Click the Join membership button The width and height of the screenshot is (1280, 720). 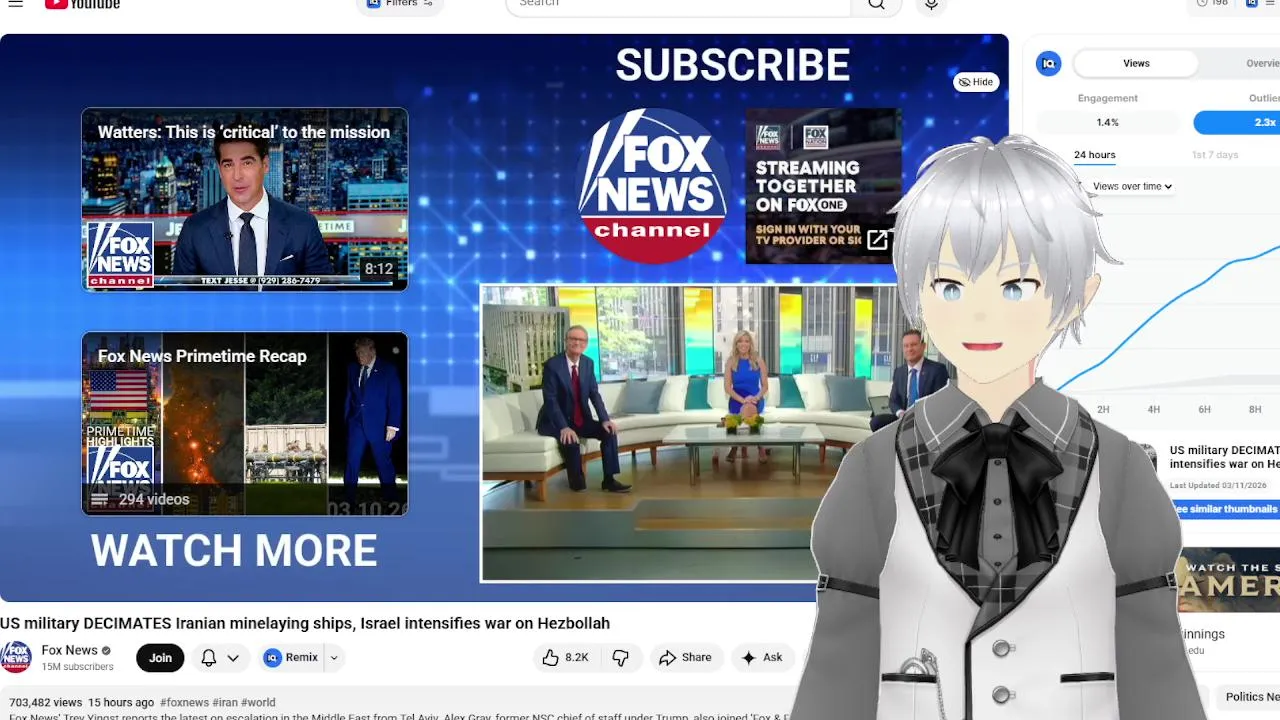[x=160, y=657]
